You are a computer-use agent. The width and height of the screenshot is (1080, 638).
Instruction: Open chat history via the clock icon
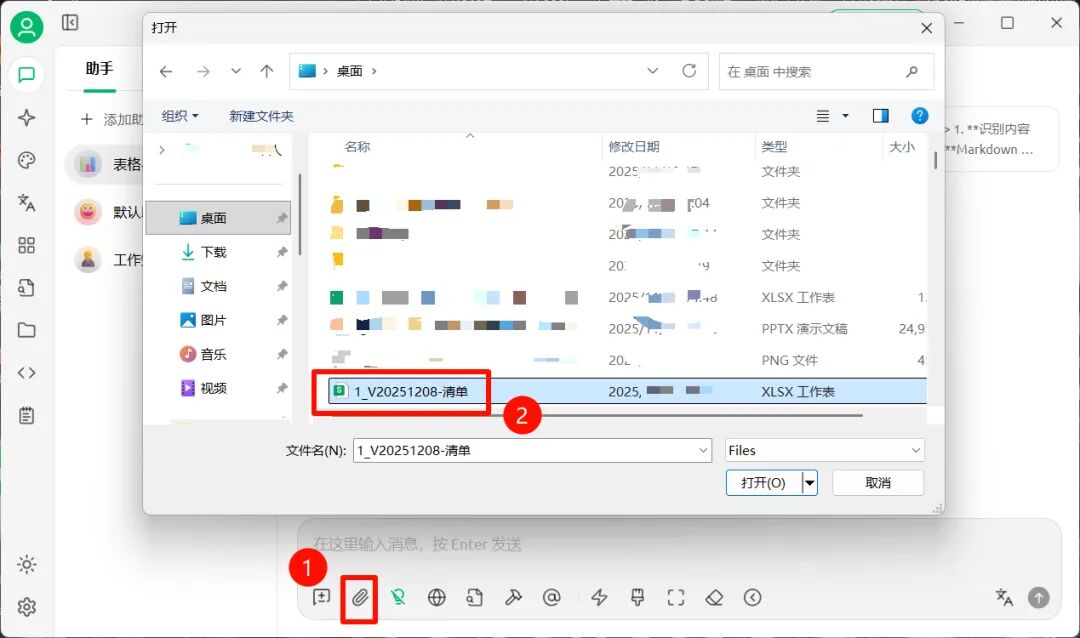pyautogui.click(x=752, y=597)
